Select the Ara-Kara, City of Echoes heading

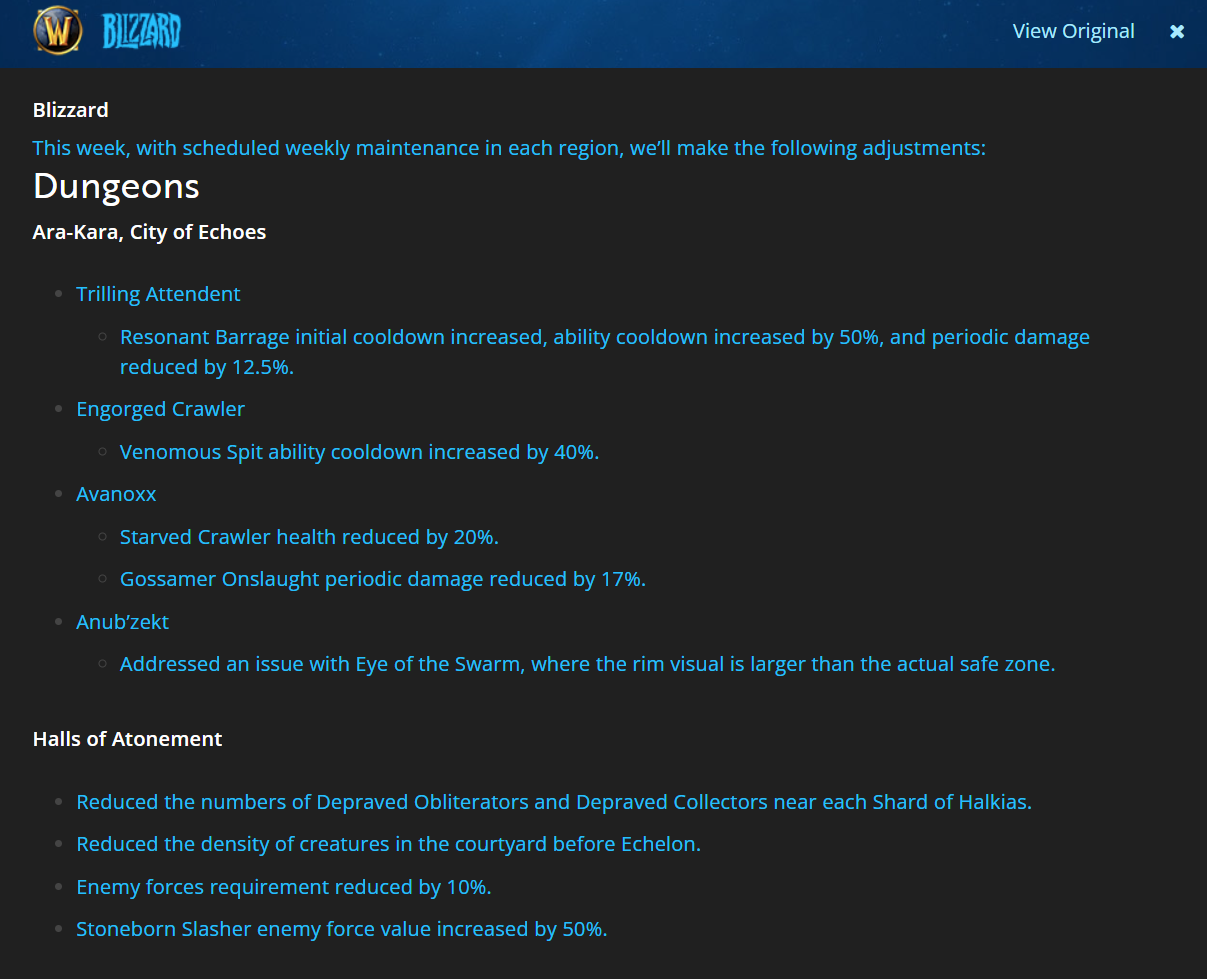149,232
